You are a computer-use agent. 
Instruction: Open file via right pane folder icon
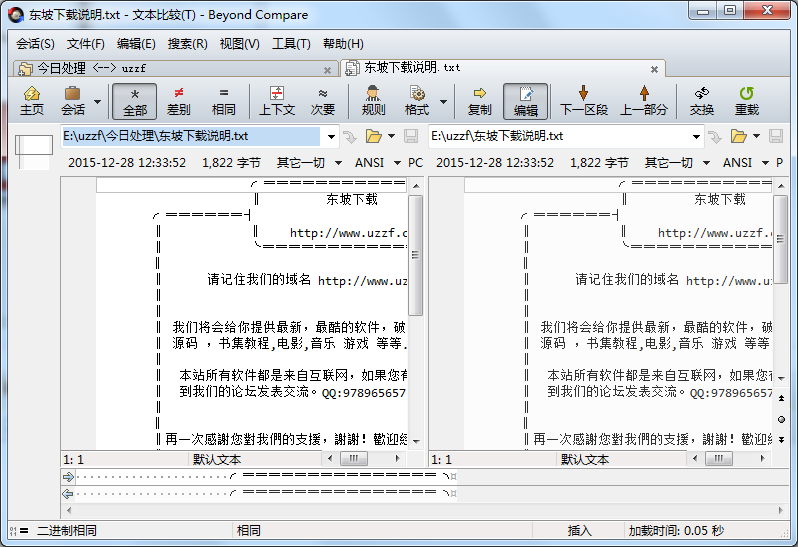click(x=738, y=136)
